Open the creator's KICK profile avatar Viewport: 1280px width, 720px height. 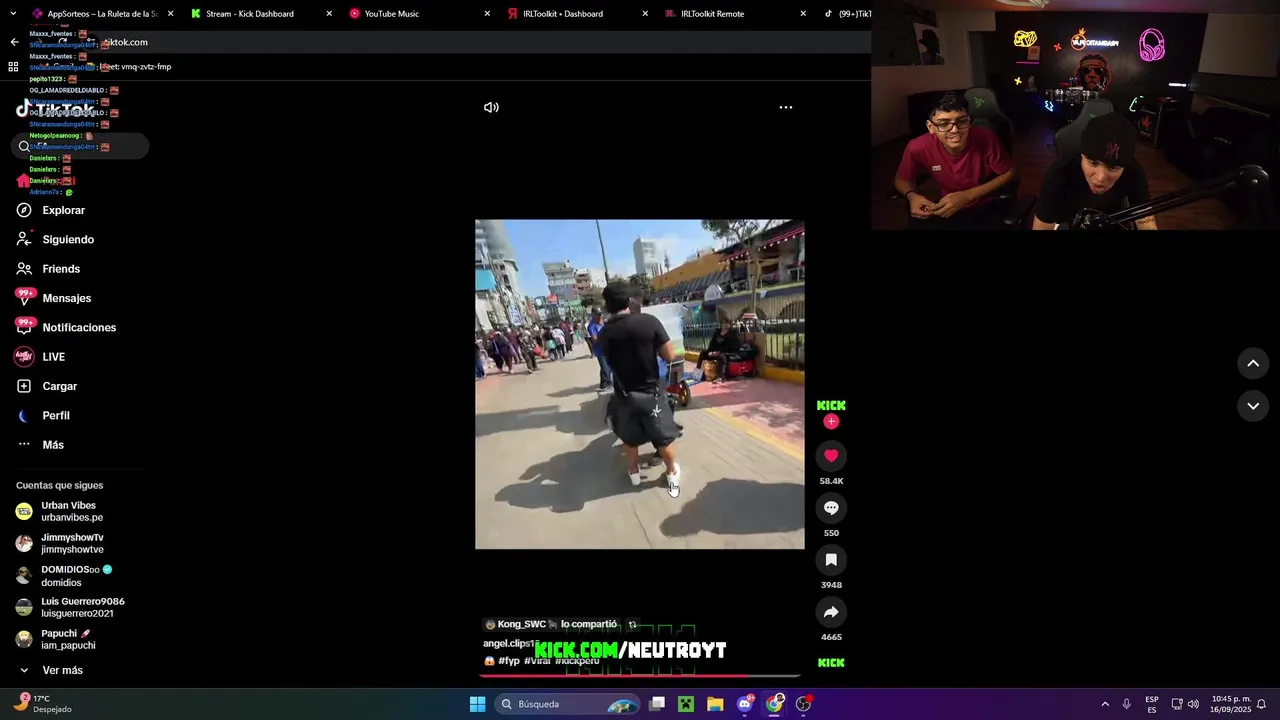coord(831,405)
